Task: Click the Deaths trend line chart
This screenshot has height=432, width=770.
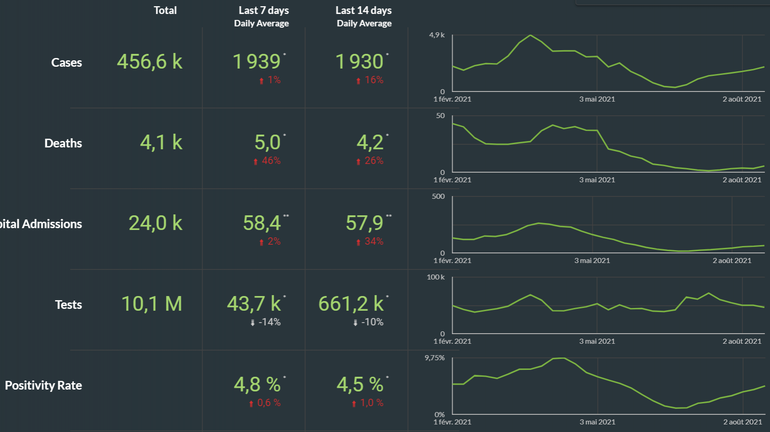Action: point(608,145)
